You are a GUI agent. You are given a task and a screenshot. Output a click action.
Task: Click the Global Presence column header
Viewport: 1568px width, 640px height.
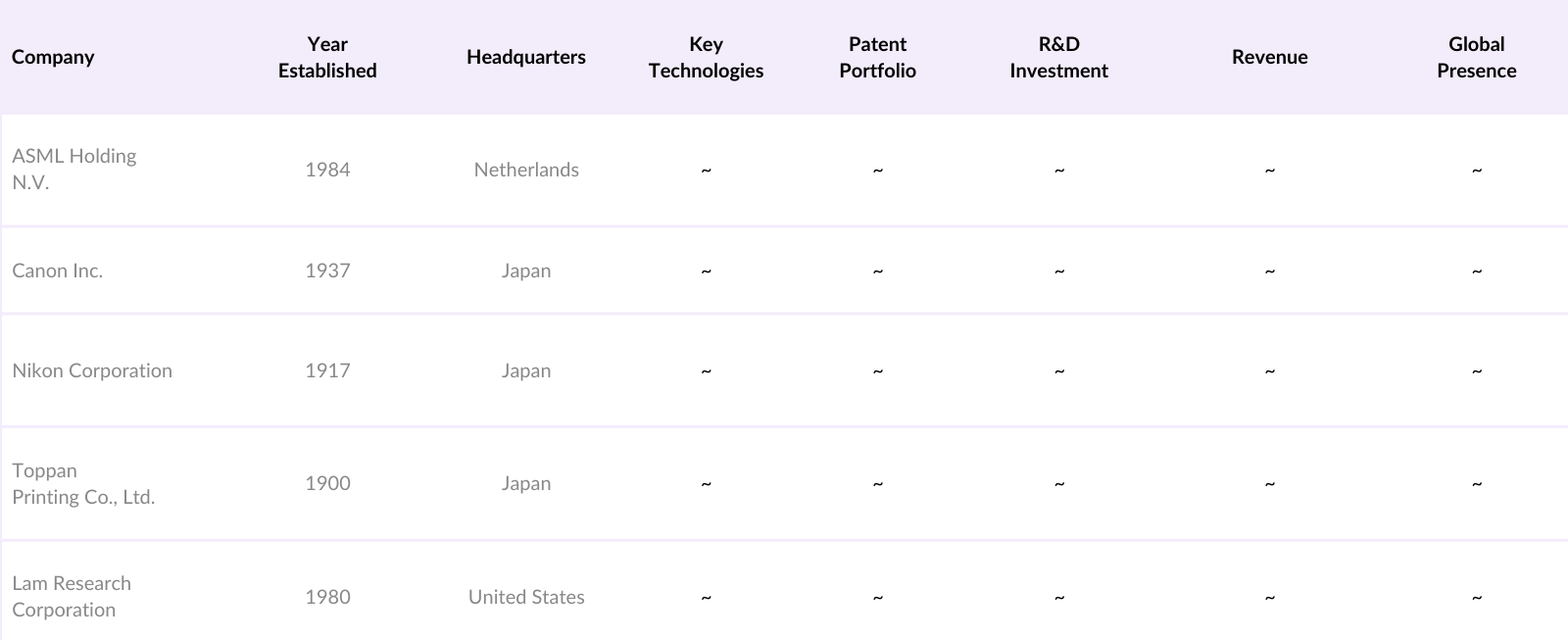coord(1476,57)
